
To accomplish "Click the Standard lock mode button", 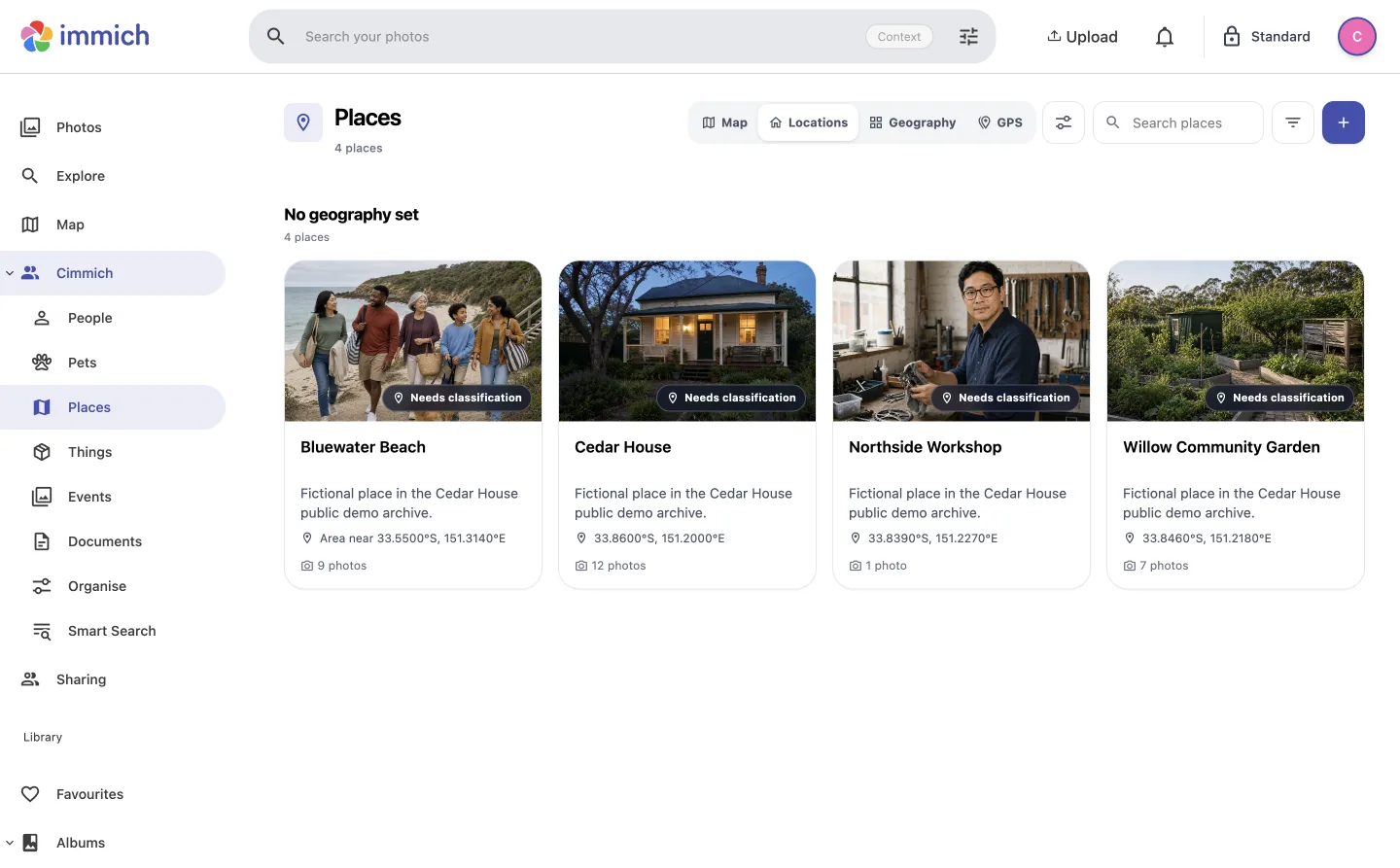I will [x=1267, y=37].
